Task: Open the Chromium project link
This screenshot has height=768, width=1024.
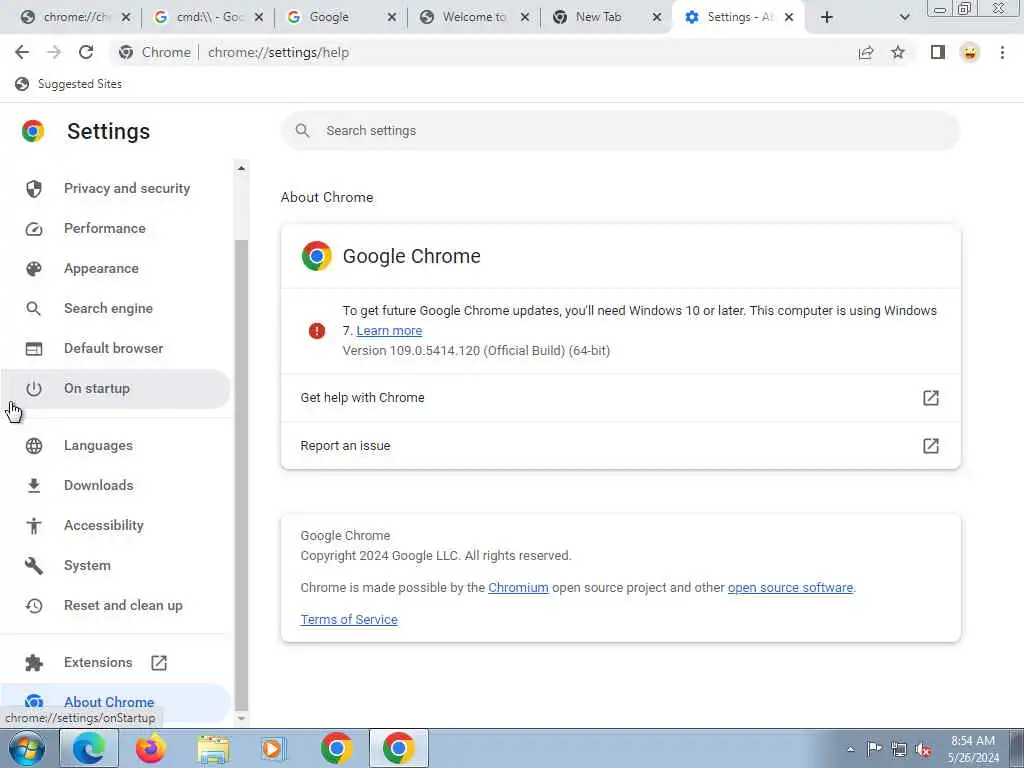Action: (x=518, y=588)
